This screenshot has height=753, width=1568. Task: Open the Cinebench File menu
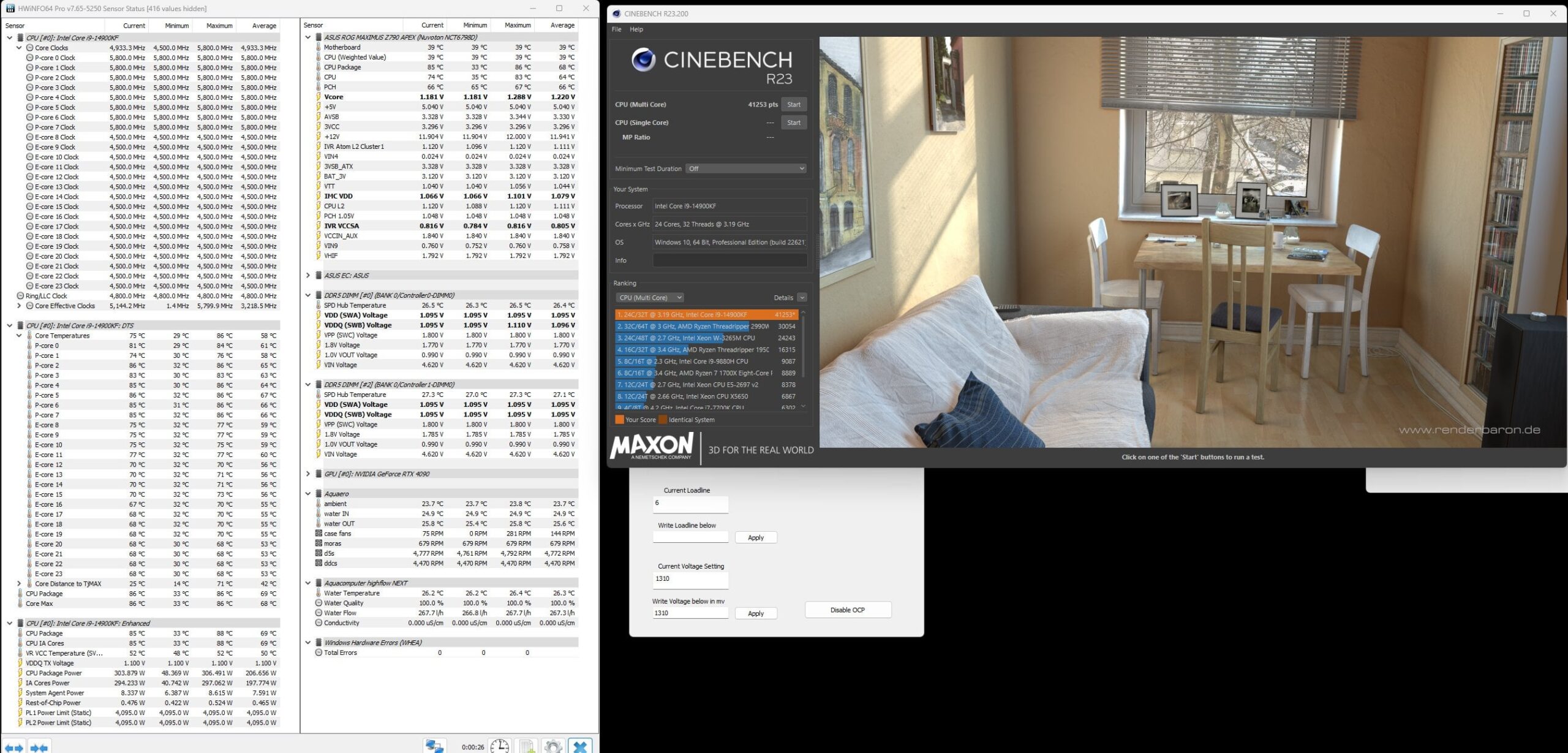(616, 29)
